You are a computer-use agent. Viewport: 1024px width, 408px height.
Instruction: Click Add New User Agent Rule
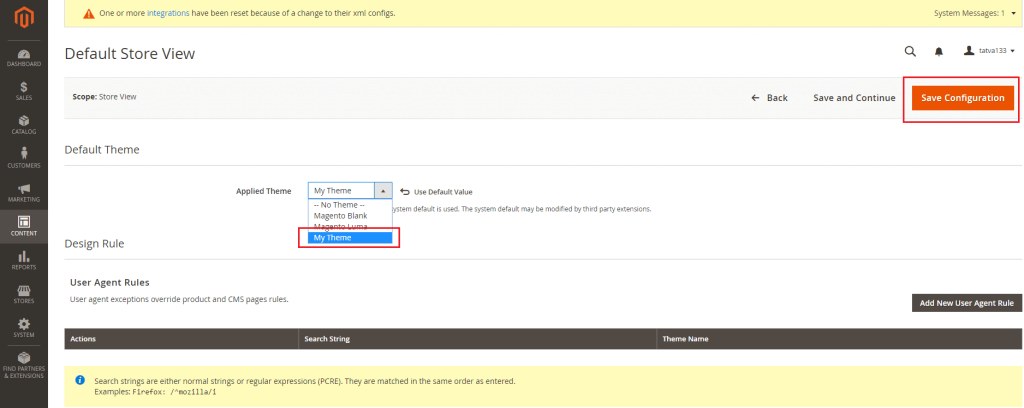(x=966, y=303)
